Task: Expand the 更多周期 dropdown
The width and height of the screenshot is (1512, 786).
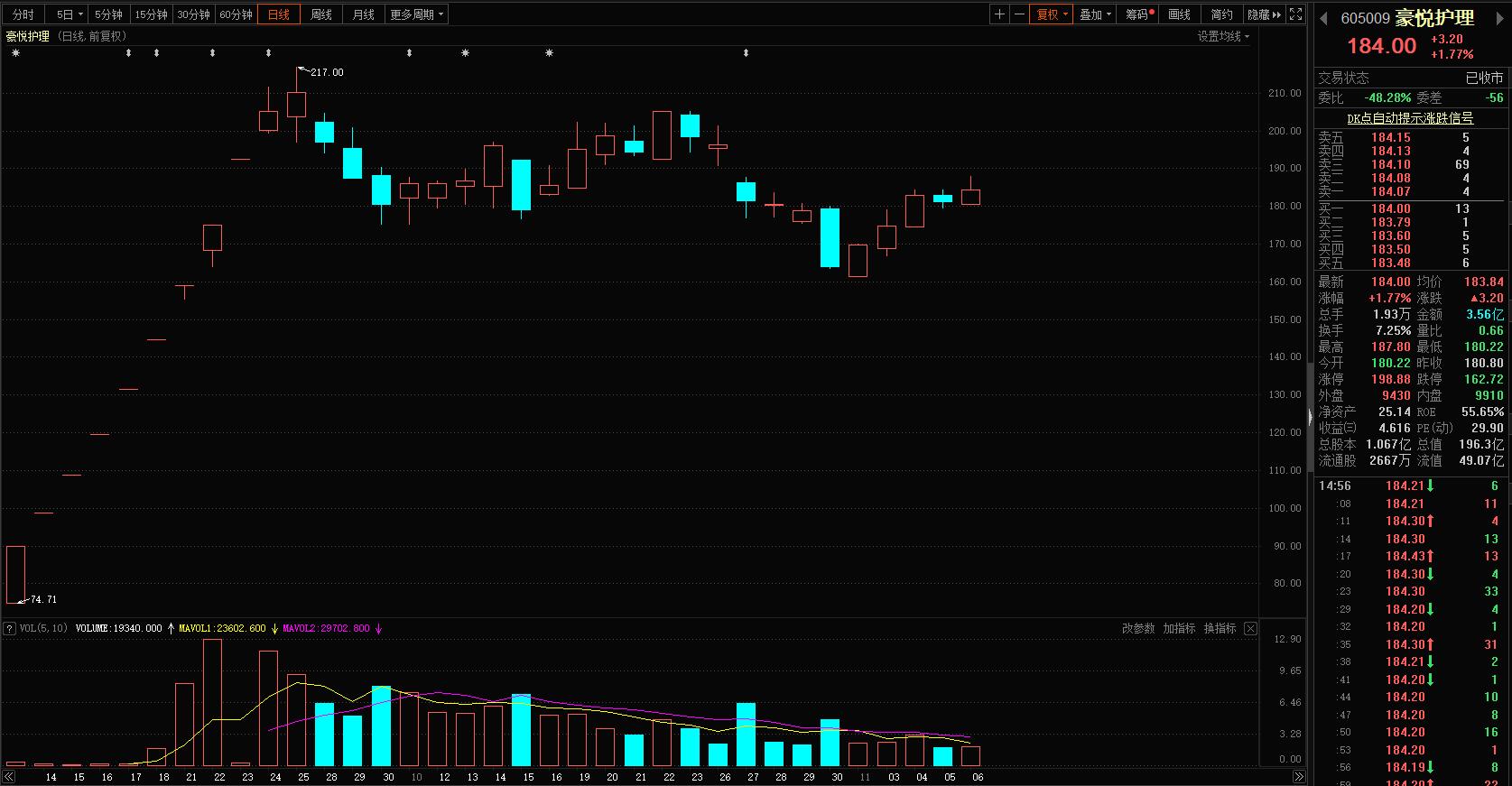Action: (416, 14)
